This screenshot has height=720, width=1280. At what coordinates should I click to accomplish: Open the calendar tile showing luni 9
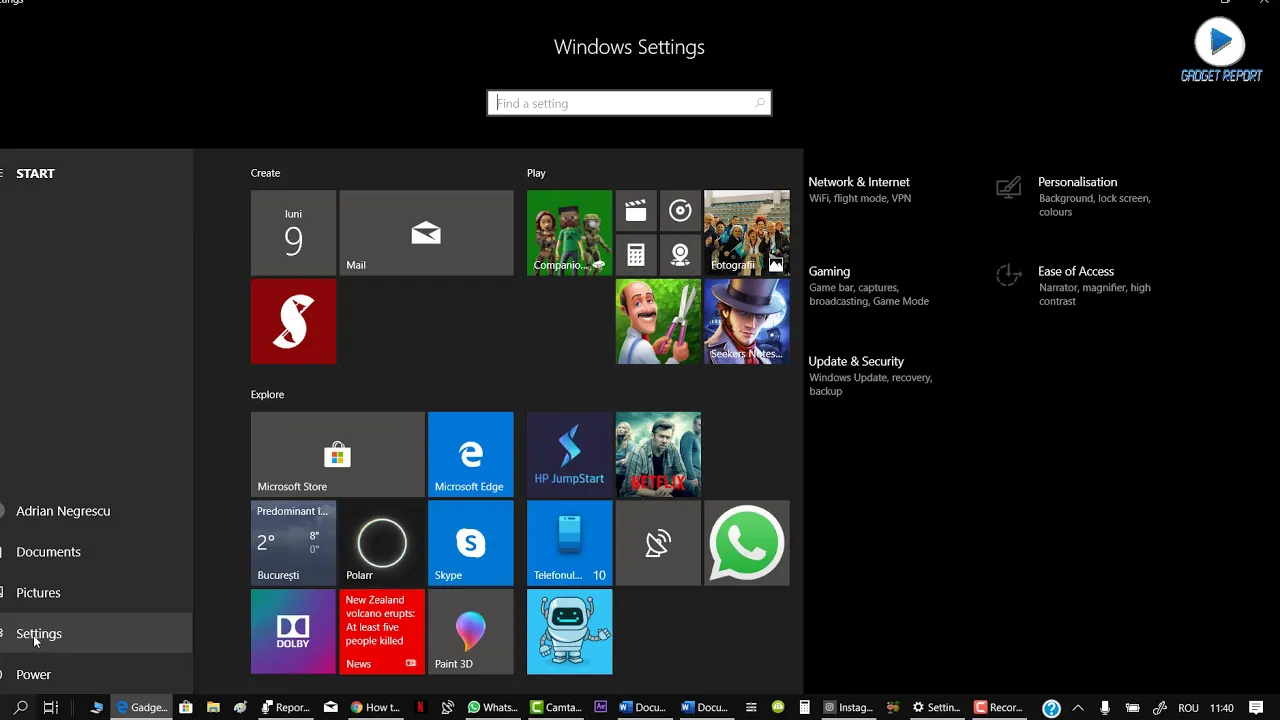(293, 233)
